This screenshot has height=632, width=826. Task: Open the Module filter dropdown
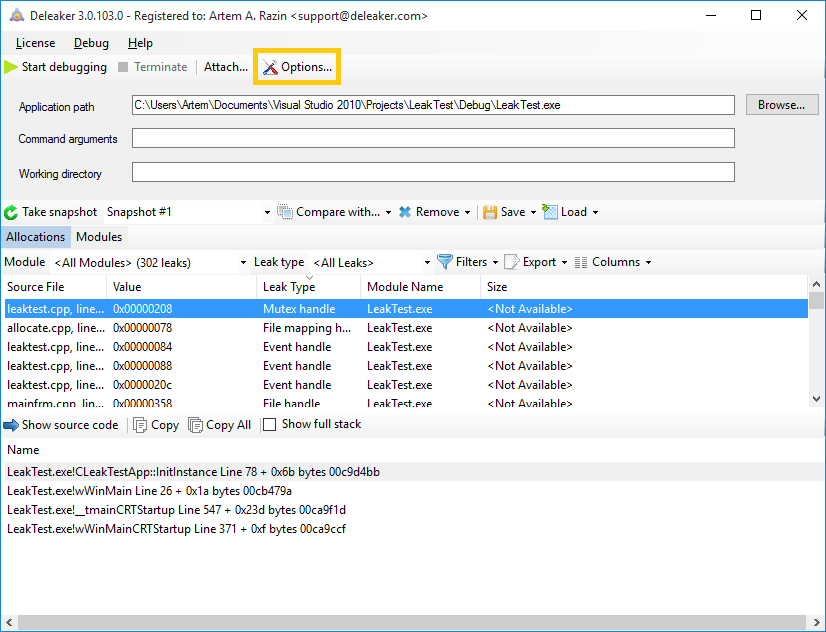[x=150, y=261]
